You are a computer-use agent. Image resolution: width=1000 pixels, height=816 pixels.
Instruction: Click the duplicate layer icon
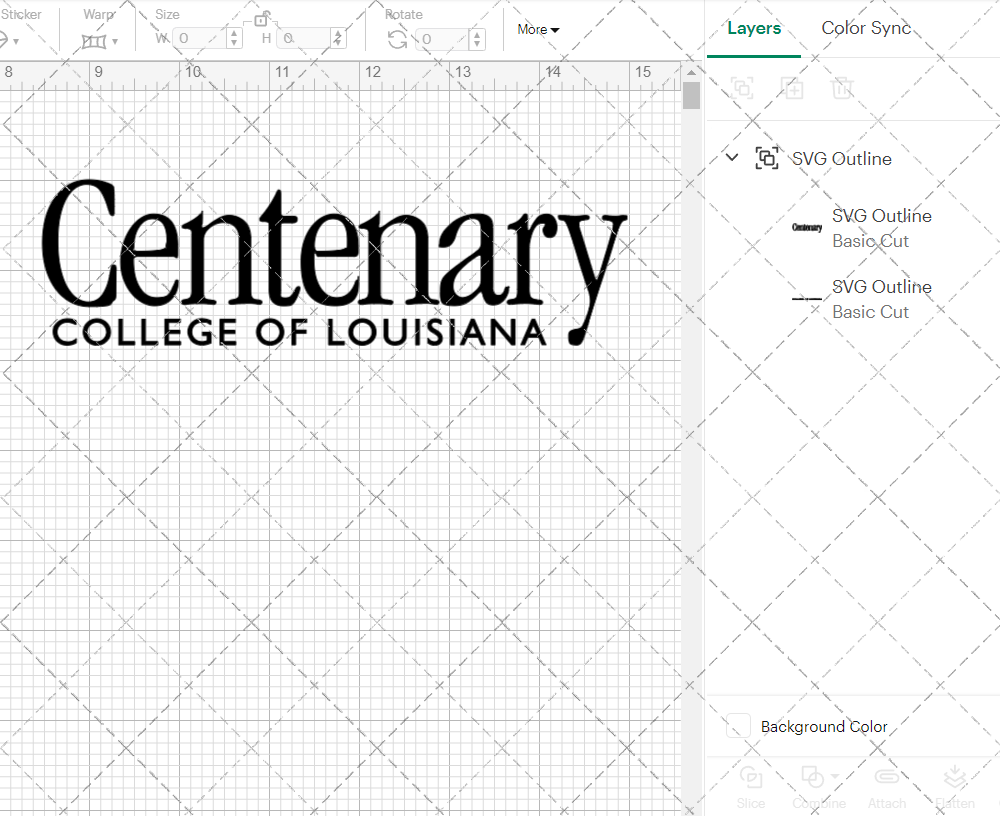(793, 88)
